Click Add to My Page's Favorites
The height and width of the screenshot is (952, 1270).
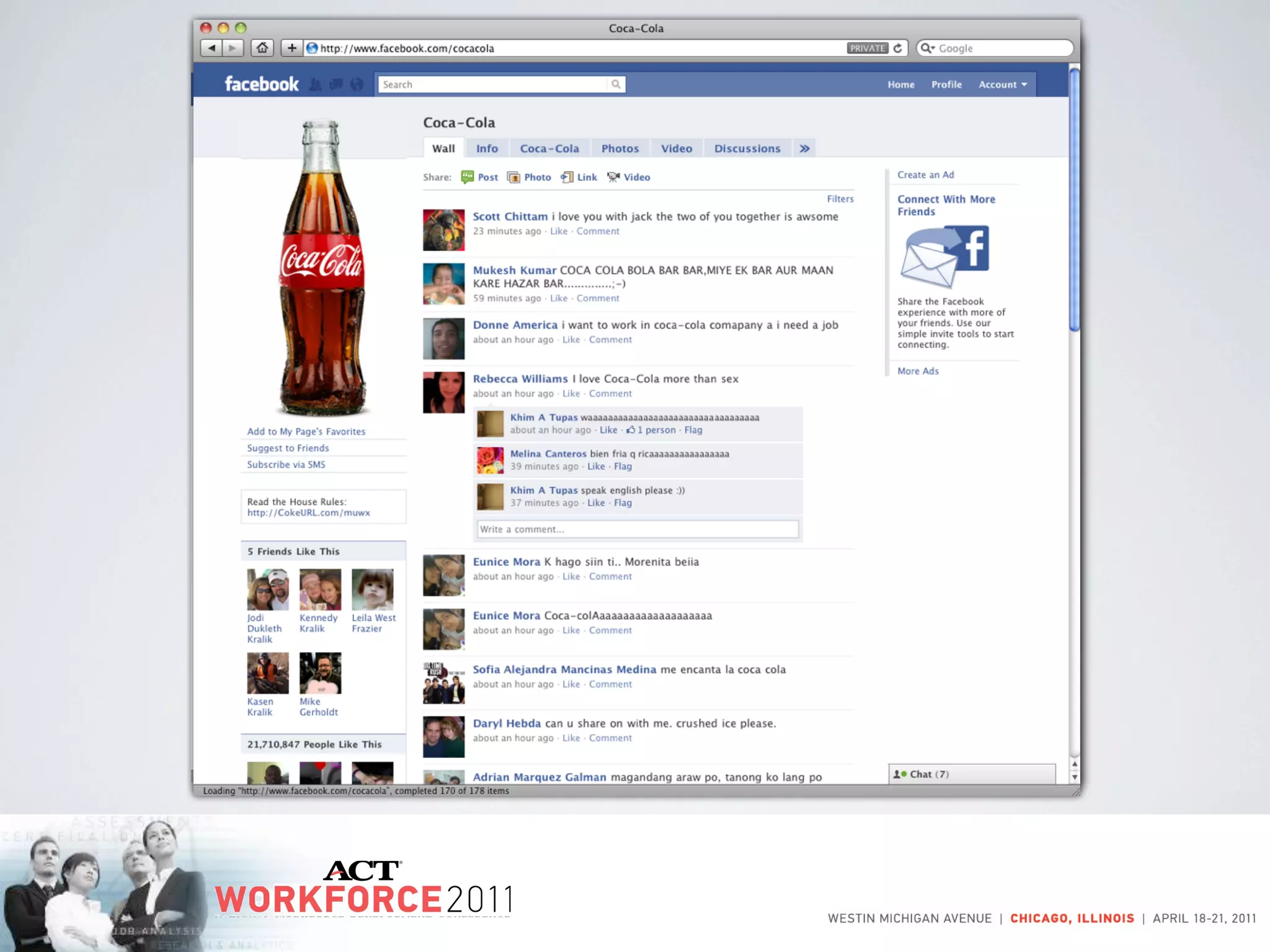(306, 431)
